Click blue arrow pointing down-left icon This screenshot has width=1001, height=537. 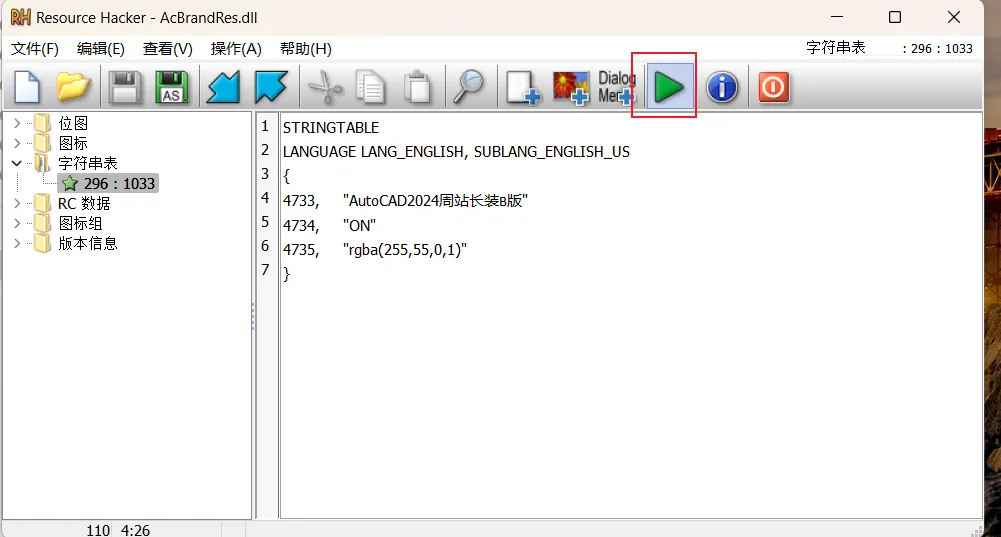point(223,87)
